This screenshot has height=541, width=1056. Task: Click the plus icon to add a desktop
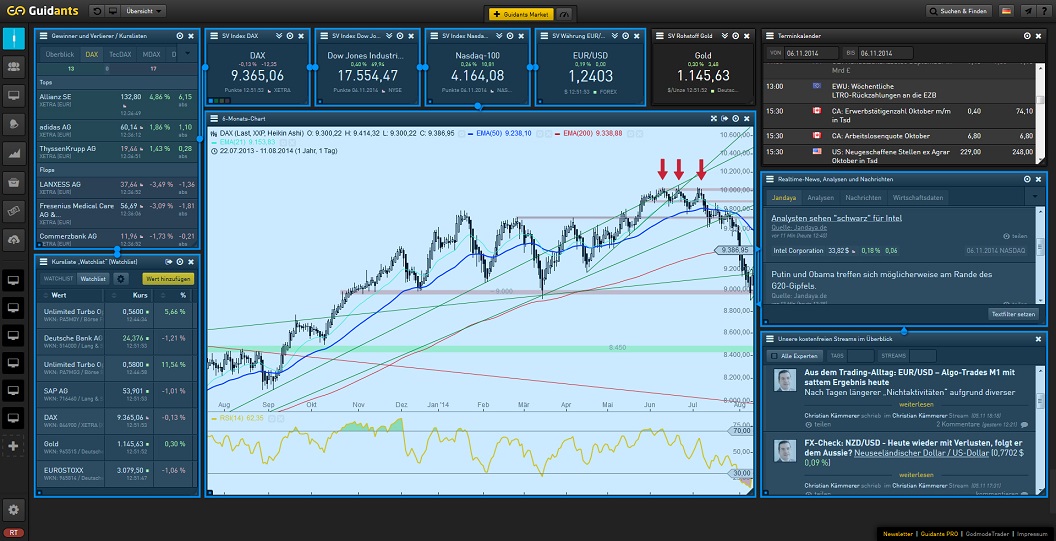click(14, 446)
